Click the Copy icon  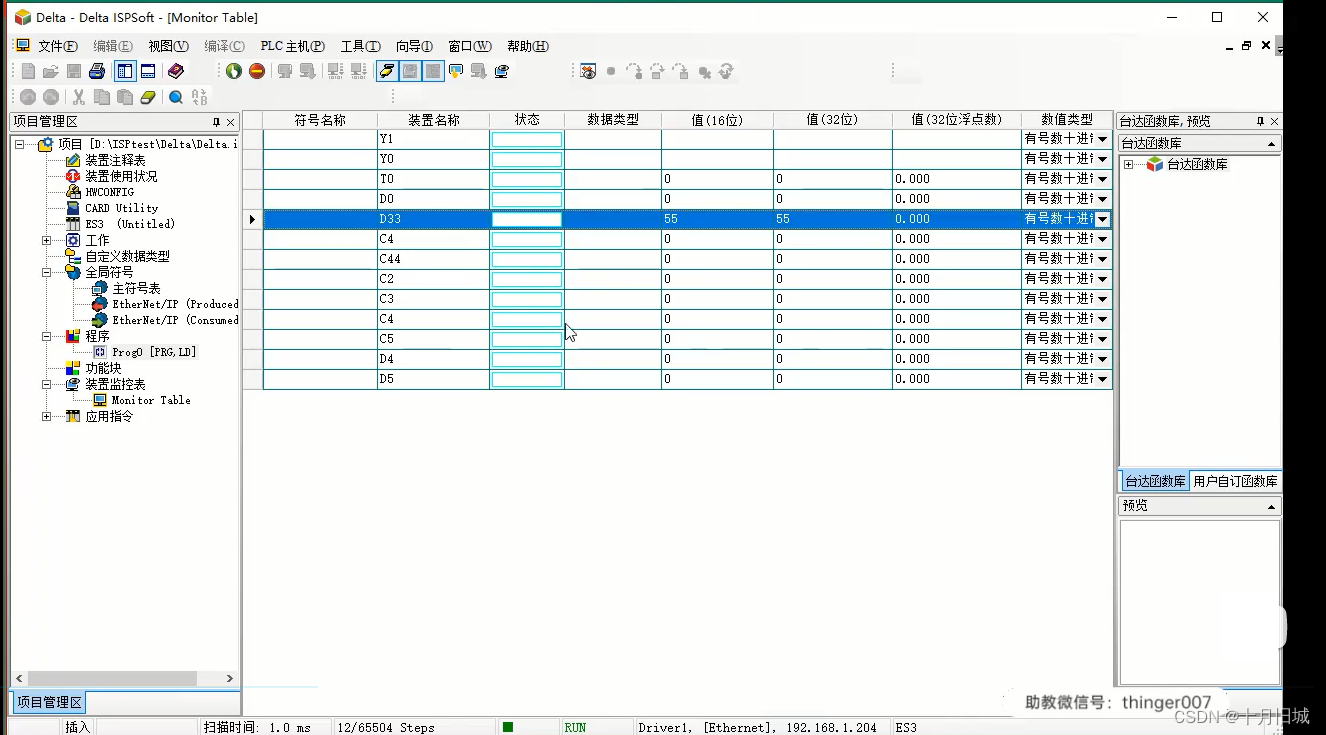click(x=102, y=97)
